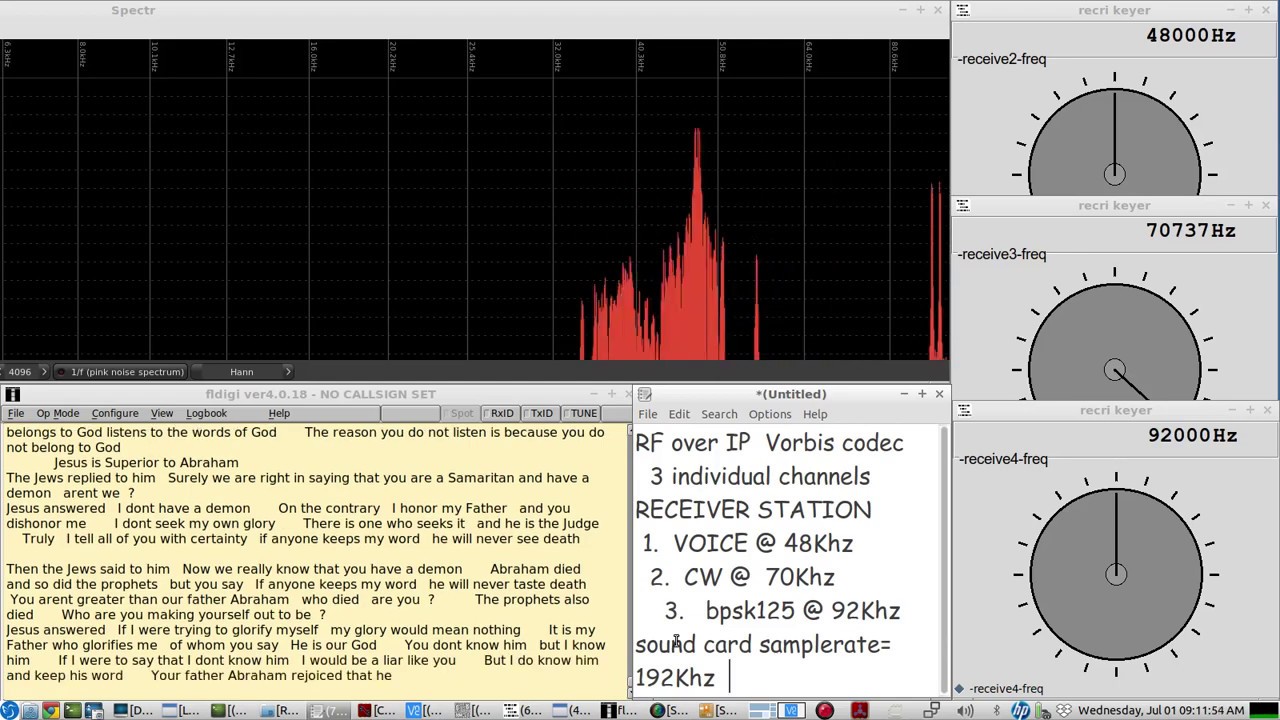Click the VNC taskbar entry with V2 icon
Screen dimensions: 1280x720
[x=426, y=710]
